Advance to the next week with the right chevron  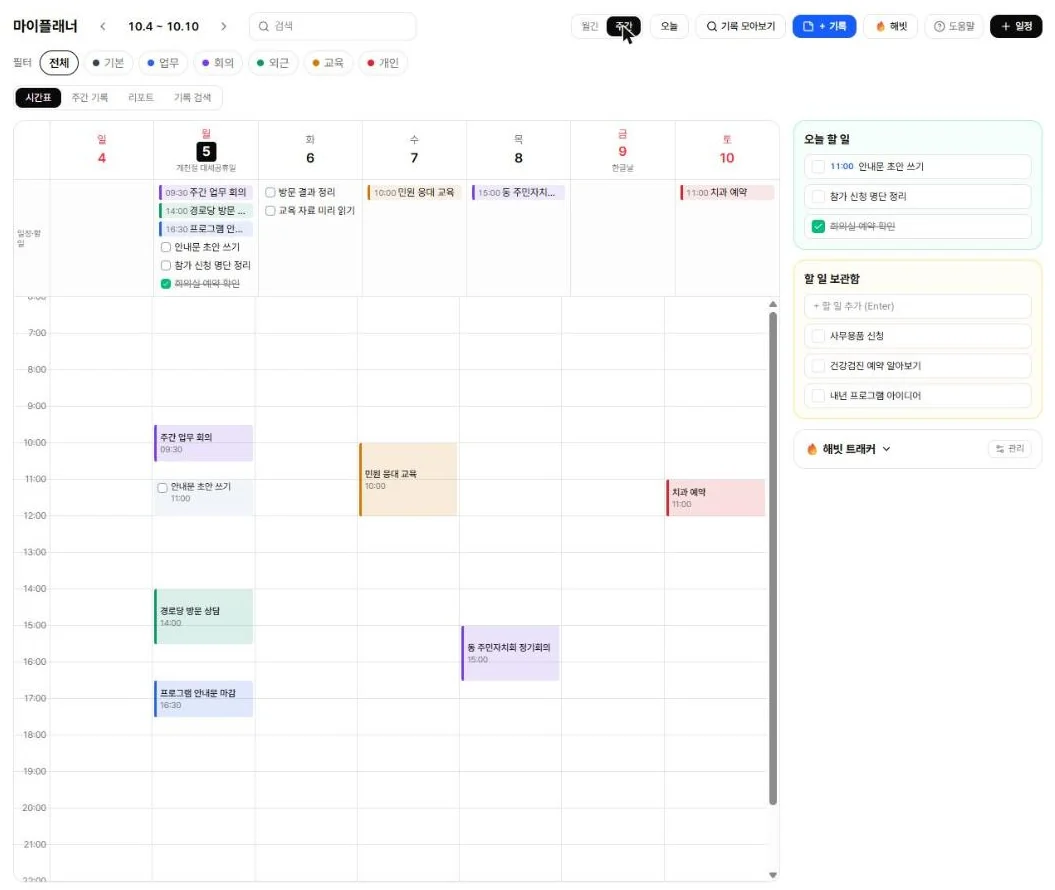223,26
